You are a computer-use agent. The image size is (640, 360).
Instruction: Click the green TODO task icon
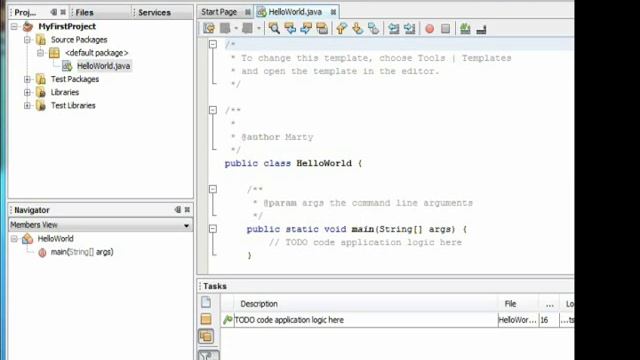tap(228, 320)
